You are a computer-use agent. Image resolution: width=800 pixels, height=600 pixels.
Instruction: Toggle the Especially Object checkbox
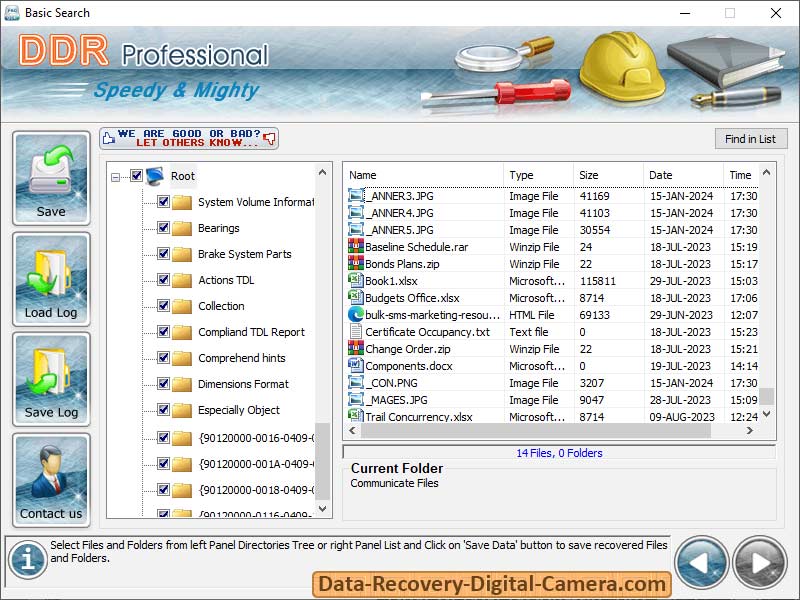point(163,410)
